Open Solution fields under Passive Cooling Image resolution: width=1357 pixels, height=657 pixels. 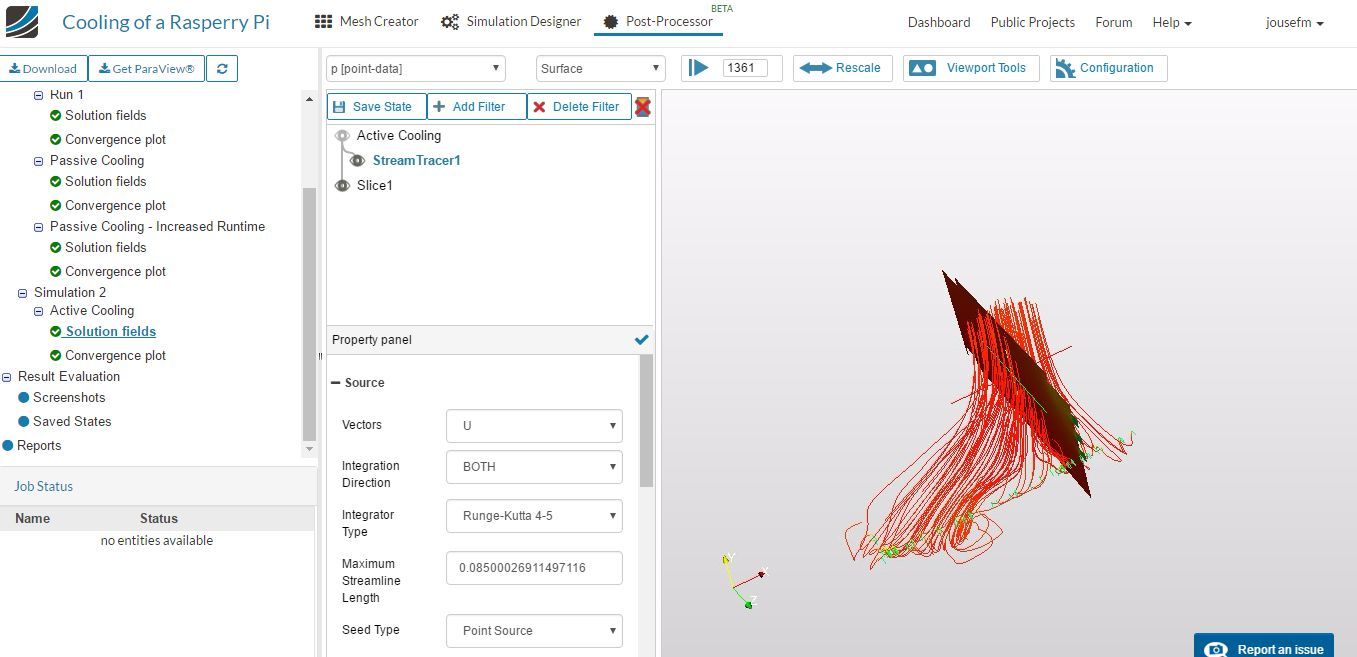[105, 181]
